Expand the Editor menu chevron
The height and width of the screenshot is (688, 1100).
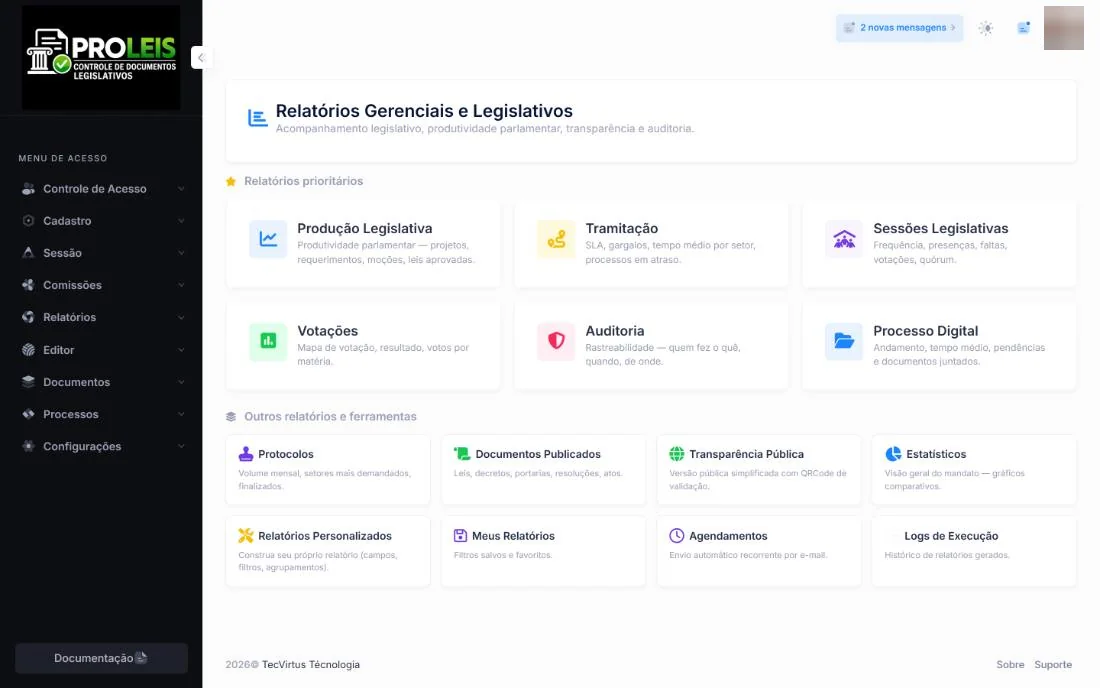pos(181,350)
